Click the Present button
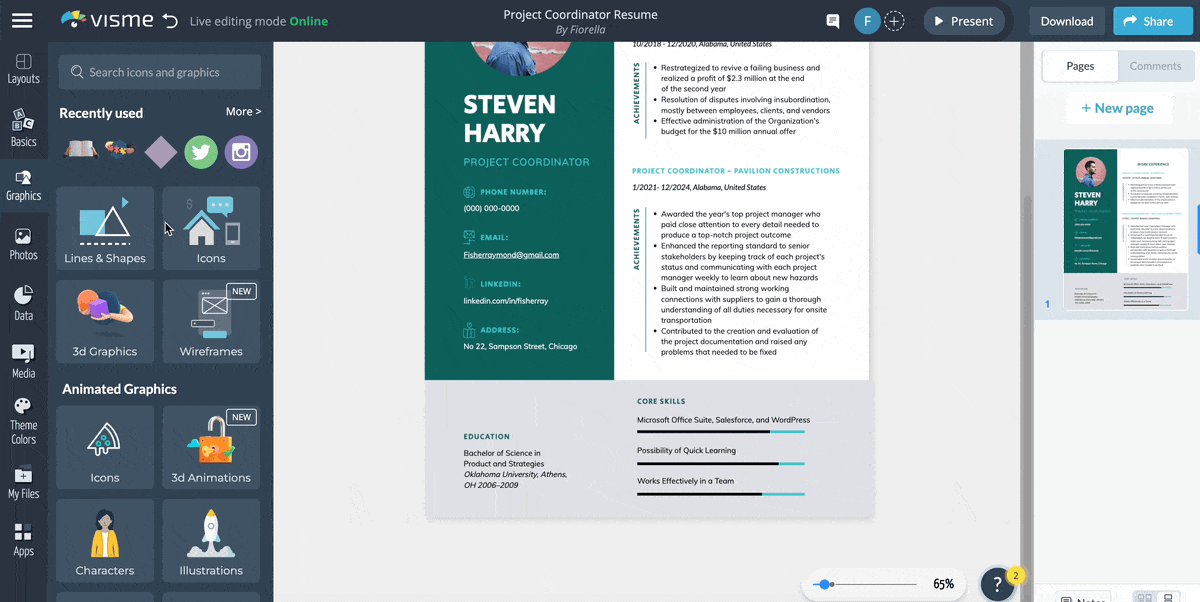This screenshot has height=602, width=1200. click(963, 20)
